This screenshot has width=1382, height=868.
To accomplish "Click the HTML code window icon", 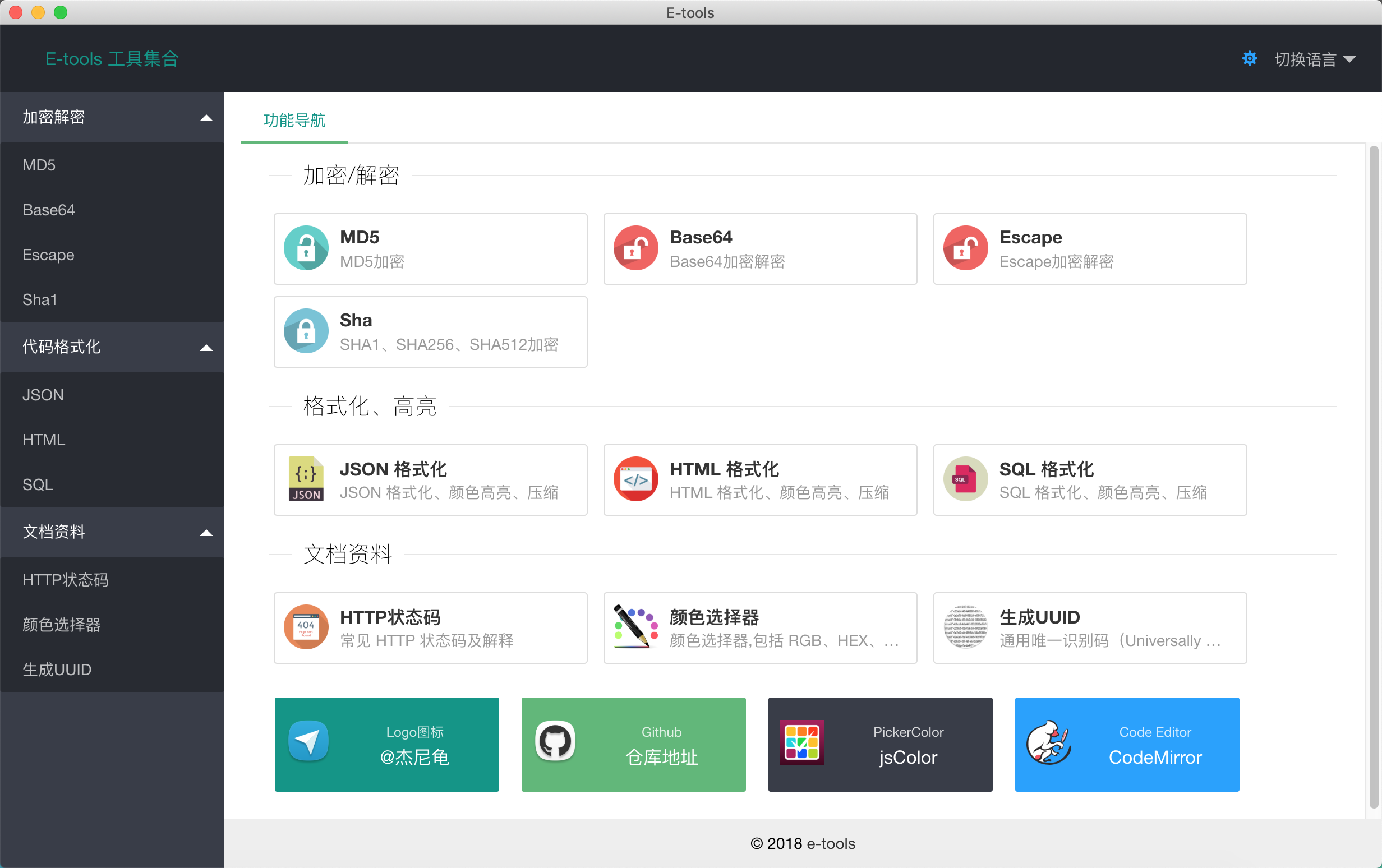I will [635, 479].
